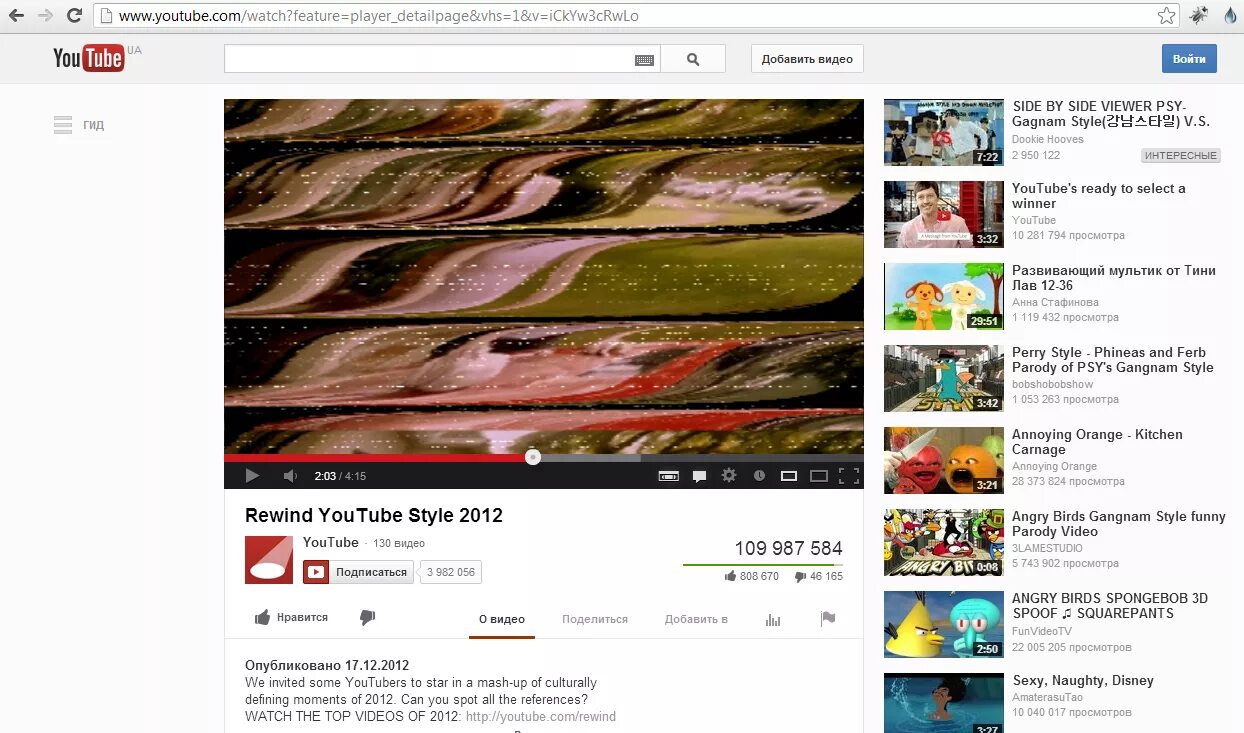Click the play button on the video player
Image resolution: width=1244 pixels, height=733 pixels.
click(x=252, y=475)
